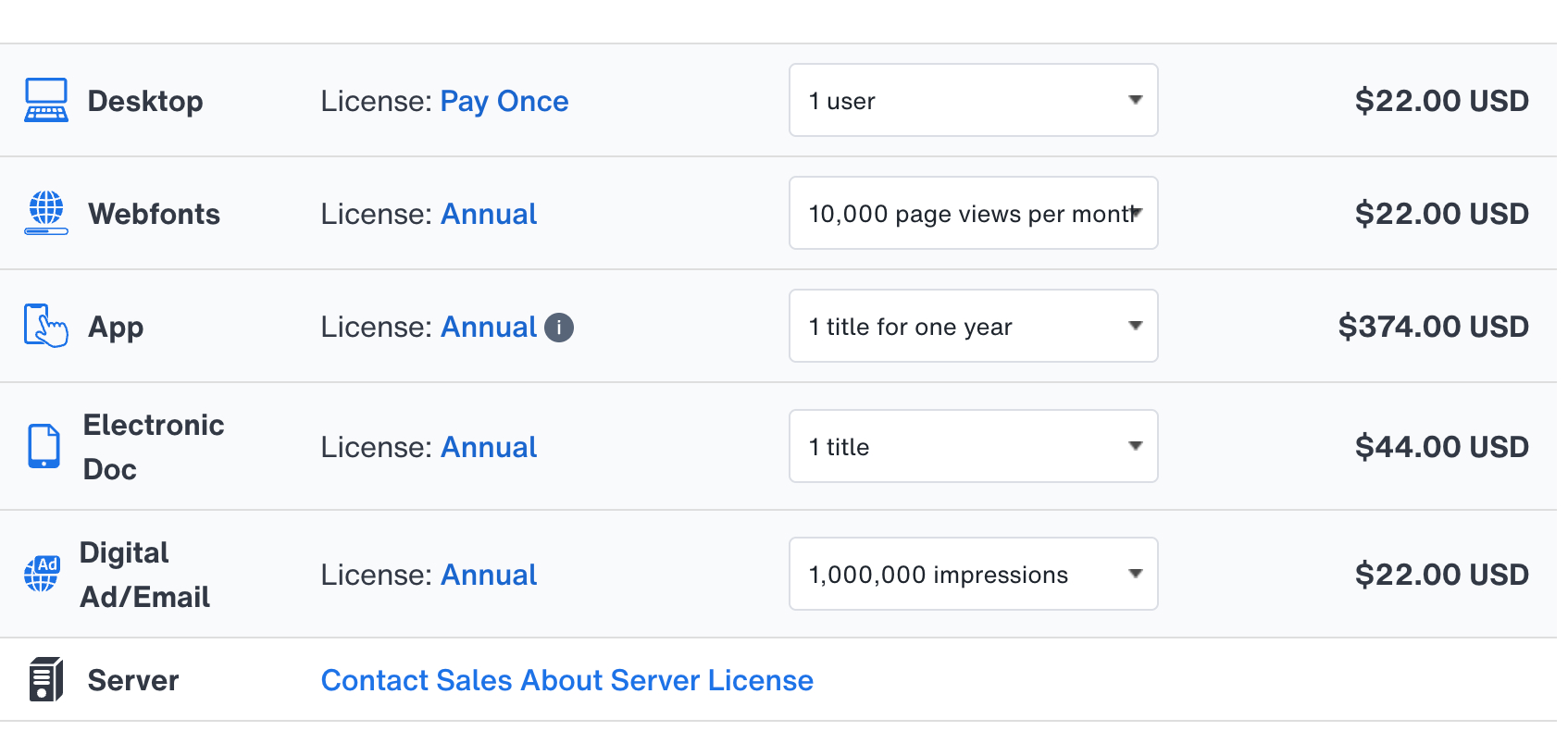Click the 'Pay Once' license link

(504, 101)
